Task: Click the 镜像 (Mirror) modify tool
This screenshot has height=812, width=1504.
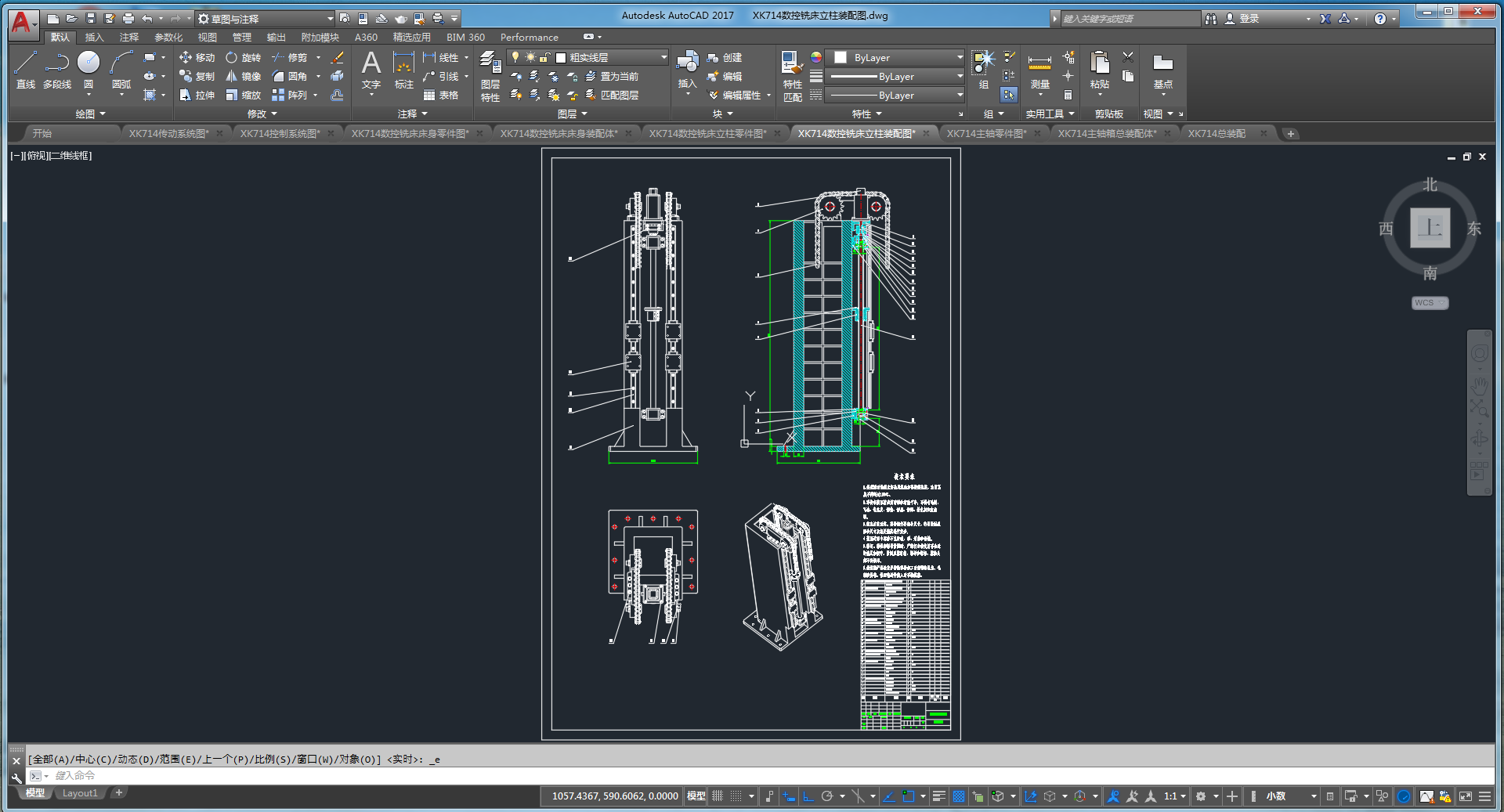Action: pyautogui.click(x=243, y=76)
